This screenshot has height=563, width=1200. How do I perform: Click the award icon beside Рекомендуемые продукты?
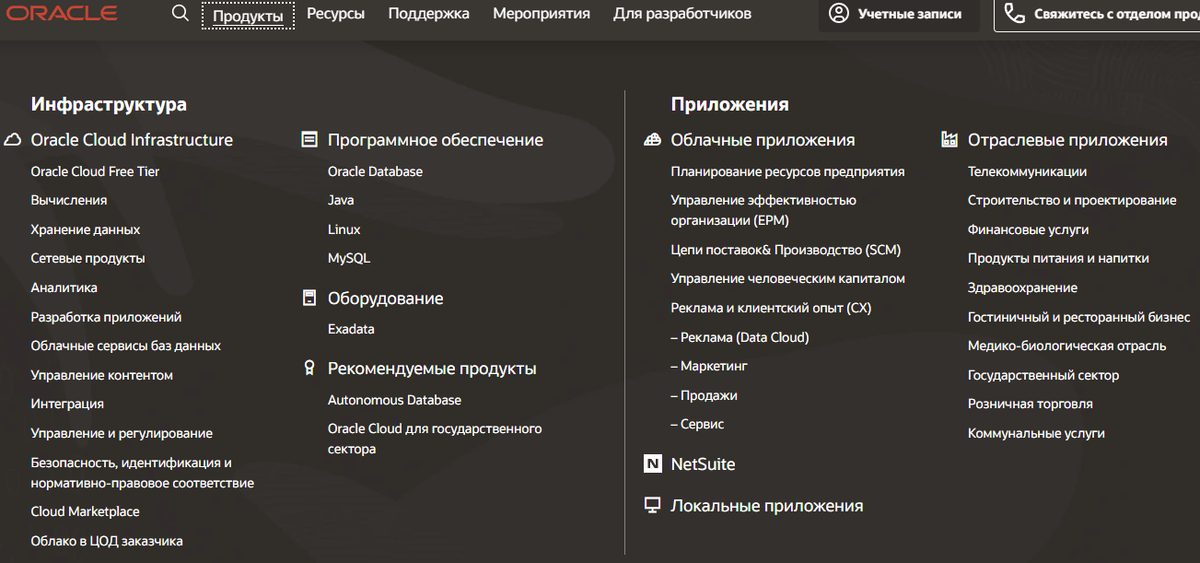(x=309, y=368)
